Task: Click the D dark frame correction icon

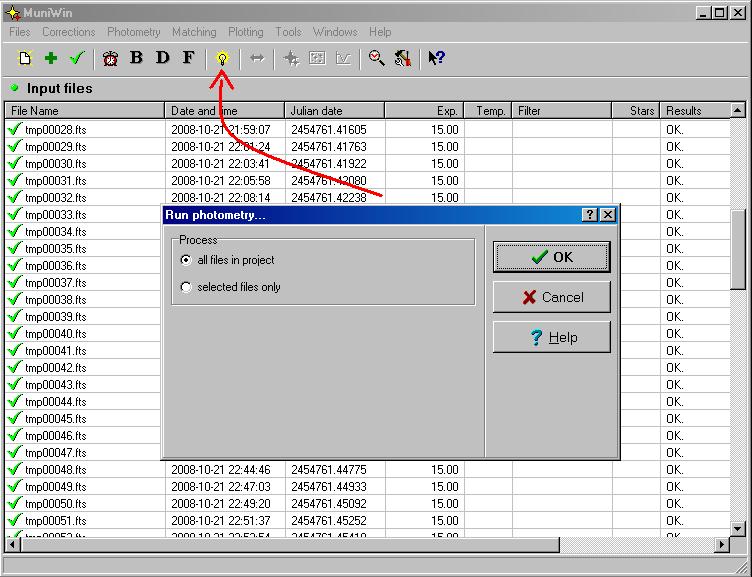Action: [x=163, y=58]
